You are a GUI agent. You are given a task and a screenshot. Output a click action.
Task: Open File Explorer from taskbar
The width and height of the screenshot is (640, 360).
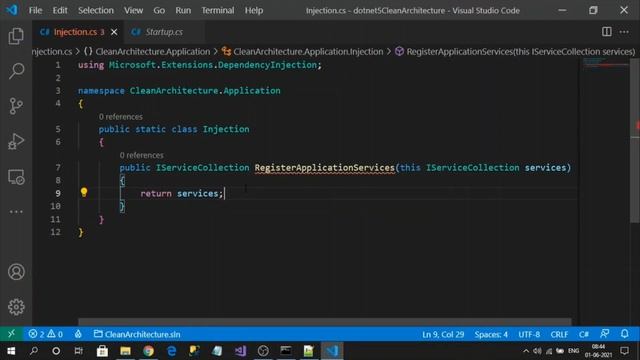point(125,351)
